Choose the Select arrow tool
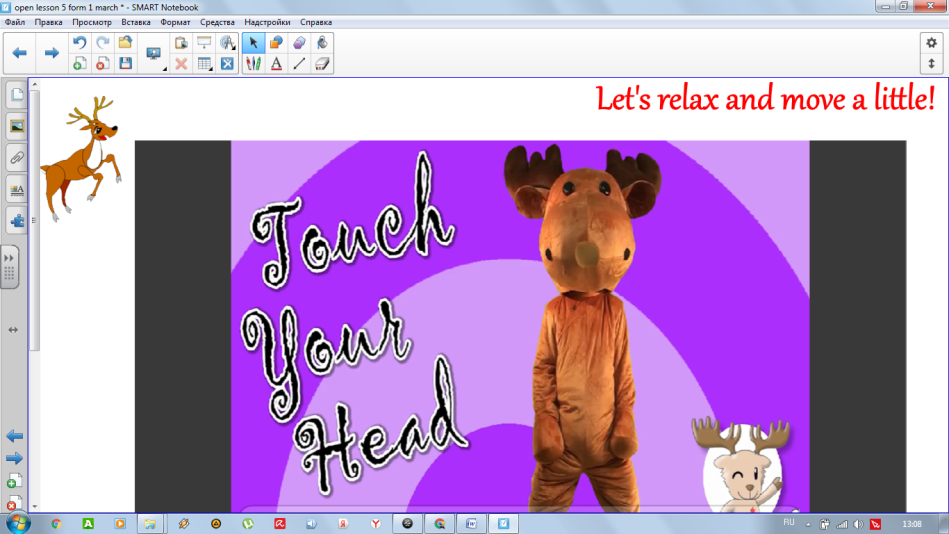 tap(253, 42)
